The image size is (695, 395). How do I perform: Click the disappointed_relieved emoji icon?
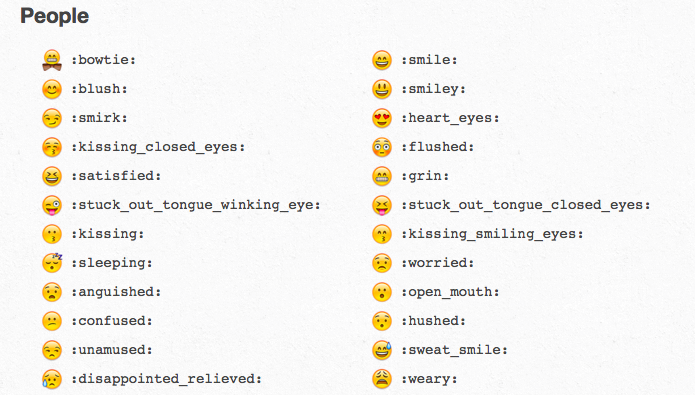tap(52, 379)
